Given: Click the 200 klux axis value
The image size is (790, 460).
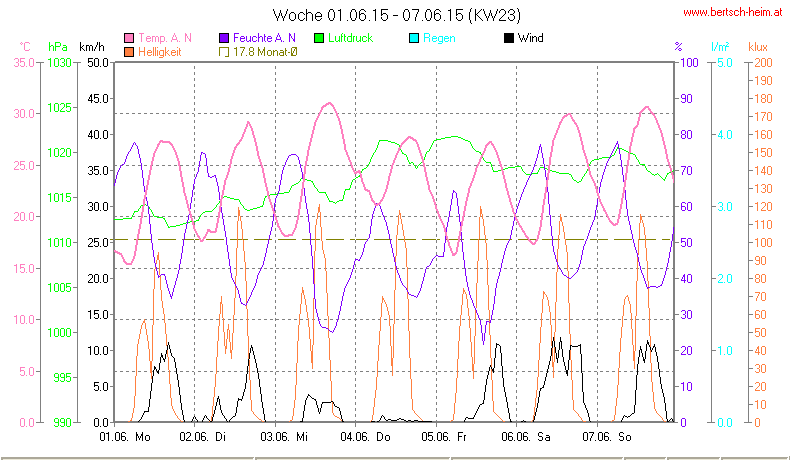Looking at the screenshot, I should [763, 62].
